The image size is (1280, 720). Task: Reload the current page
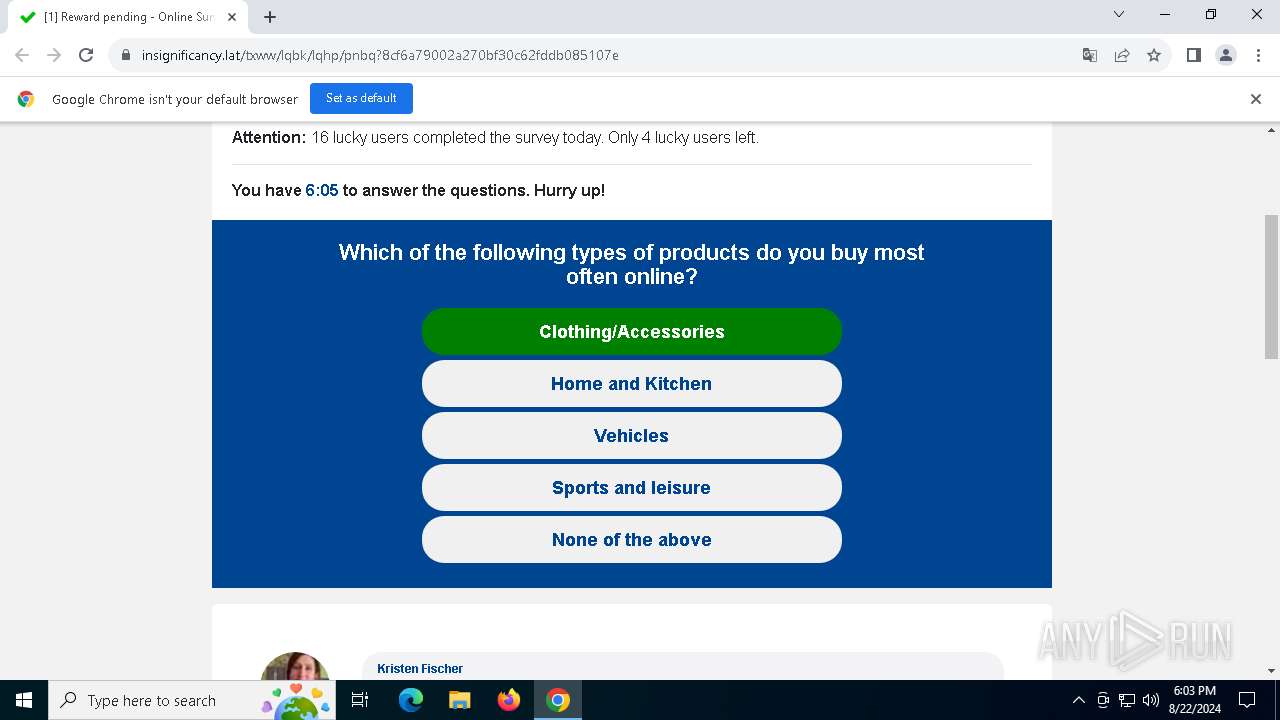[86, 55]
